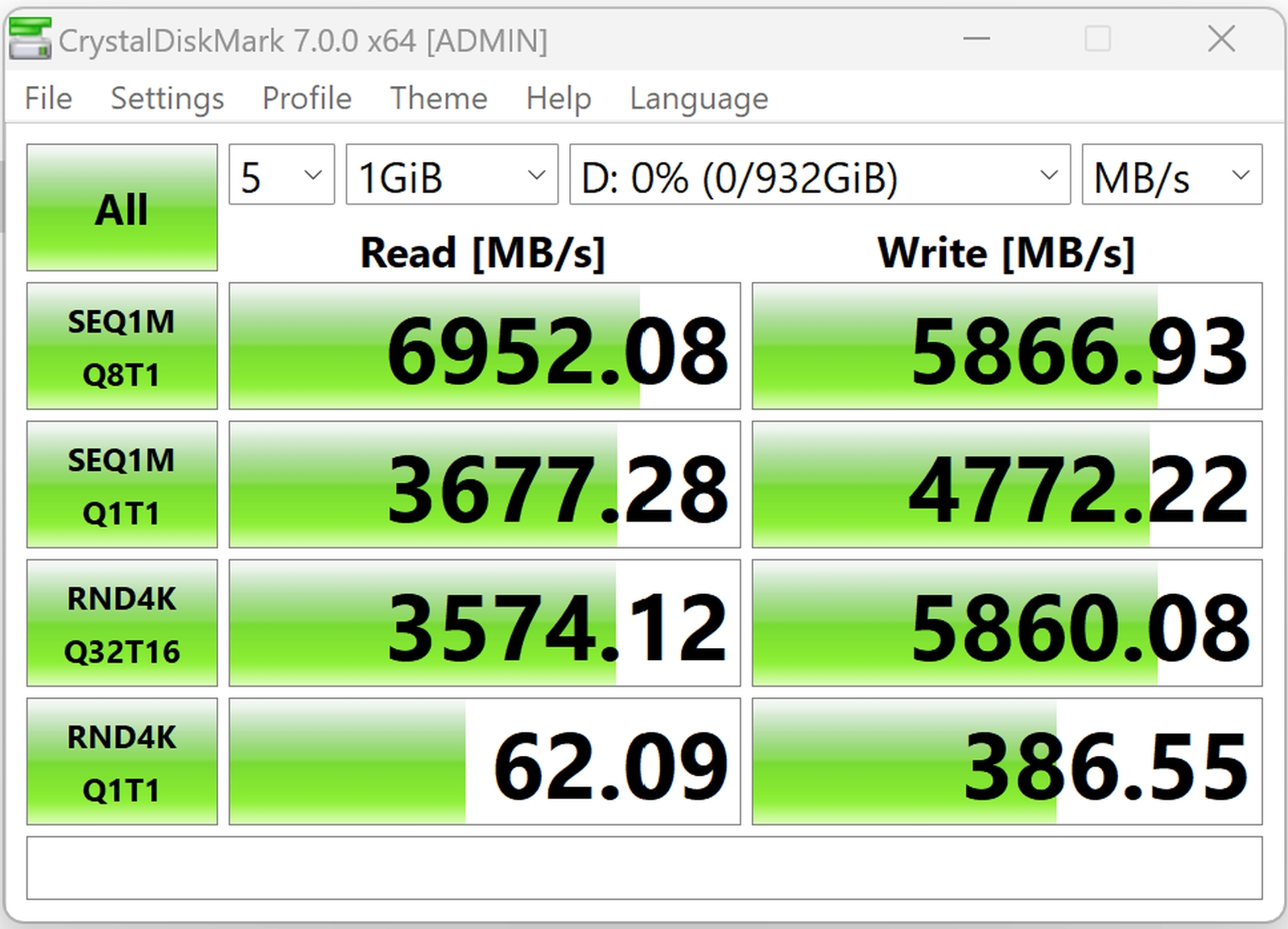1288x929 pixels.
Task: Open the Settings menu
Action: click(x=167, y=98)
